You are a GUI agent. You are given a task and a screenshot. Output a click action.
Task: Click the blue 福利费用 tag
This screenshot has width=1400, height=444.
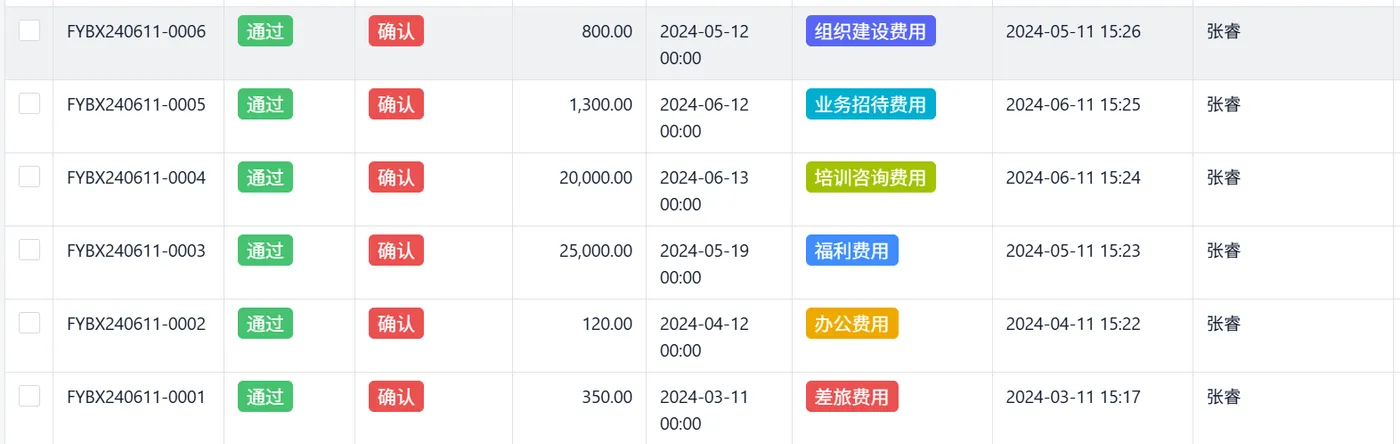[x=851, y=250]
